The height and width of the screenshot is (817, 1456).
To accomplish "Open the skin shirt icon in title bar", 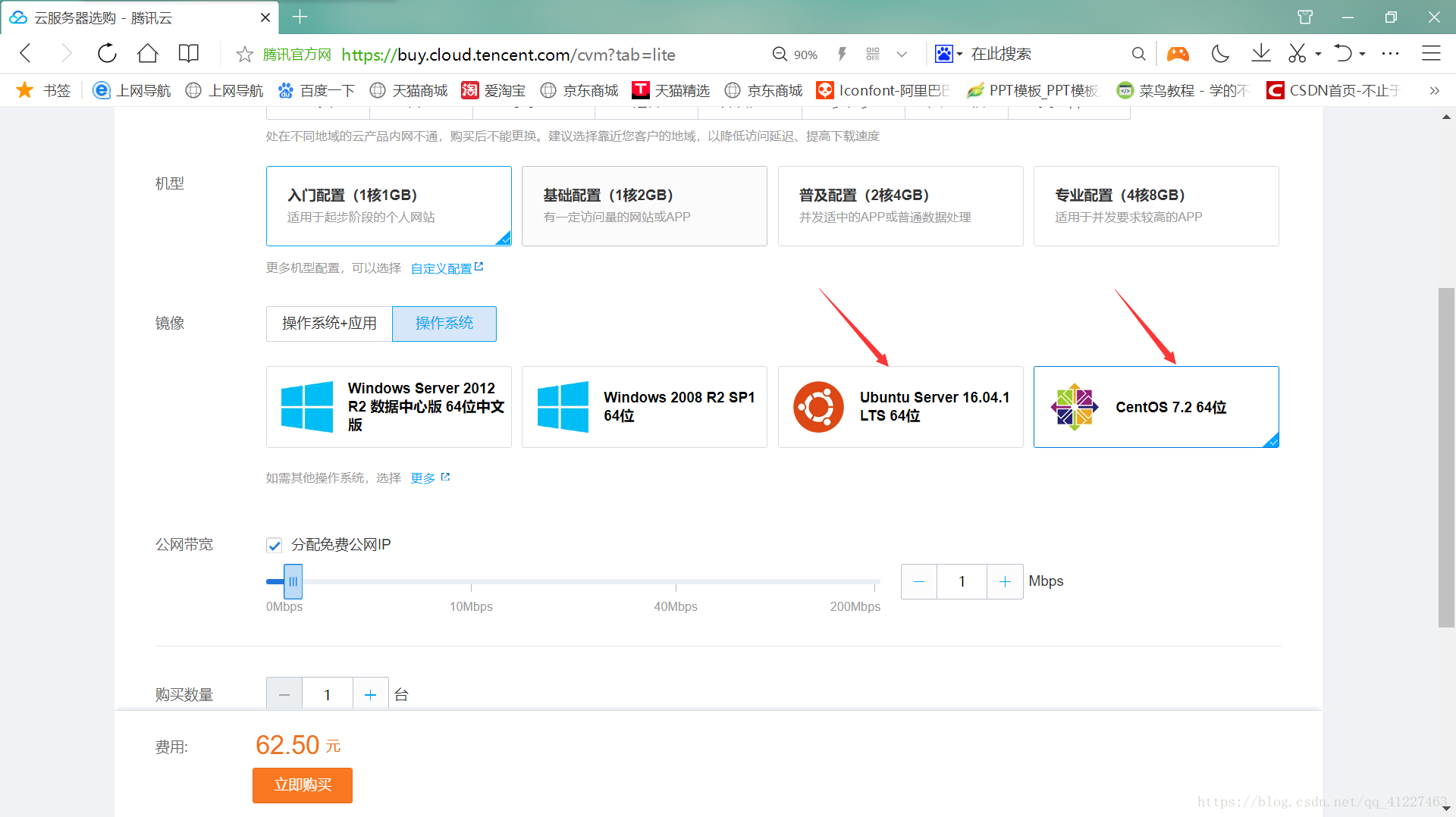I will 1305,17.
